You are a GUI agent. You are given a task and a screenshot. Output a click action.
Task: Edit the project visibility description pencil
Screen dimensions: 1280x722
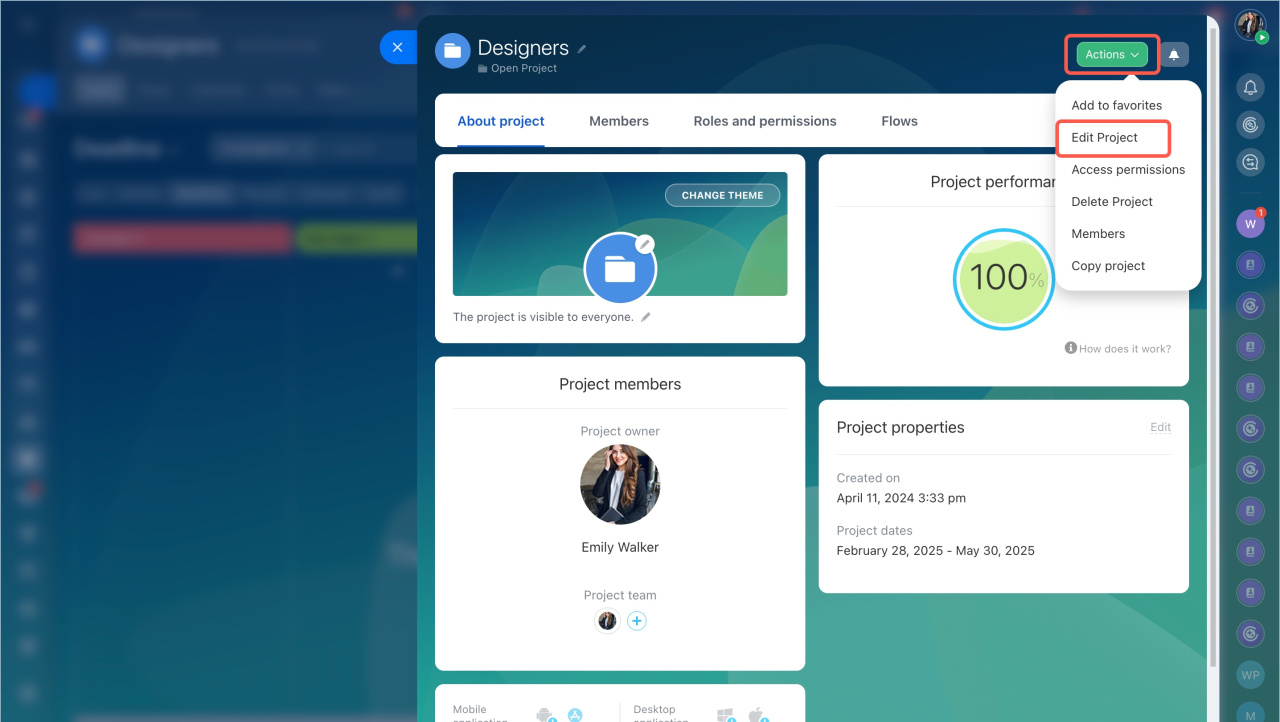(x=646, y=317)
